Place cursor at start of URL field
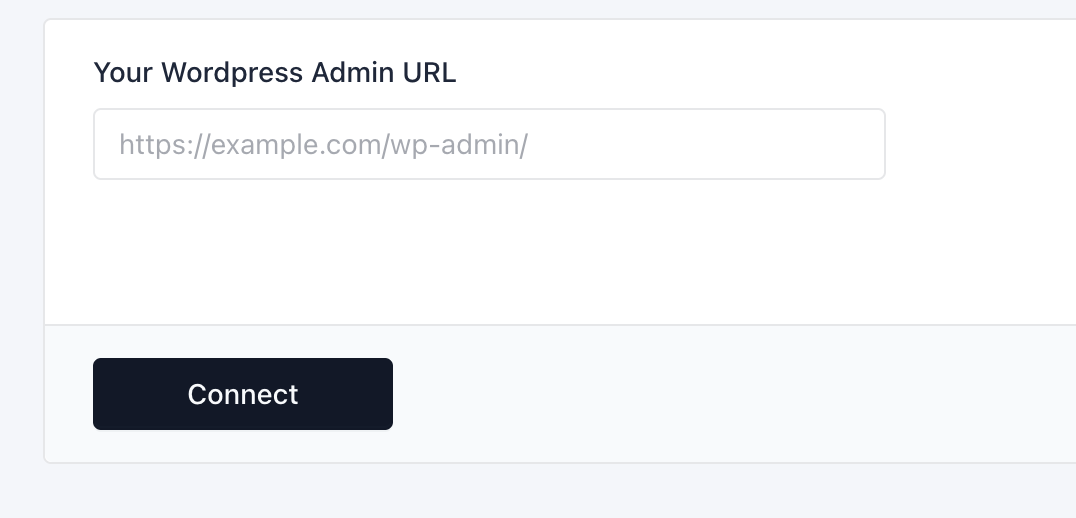 [112, 144]
